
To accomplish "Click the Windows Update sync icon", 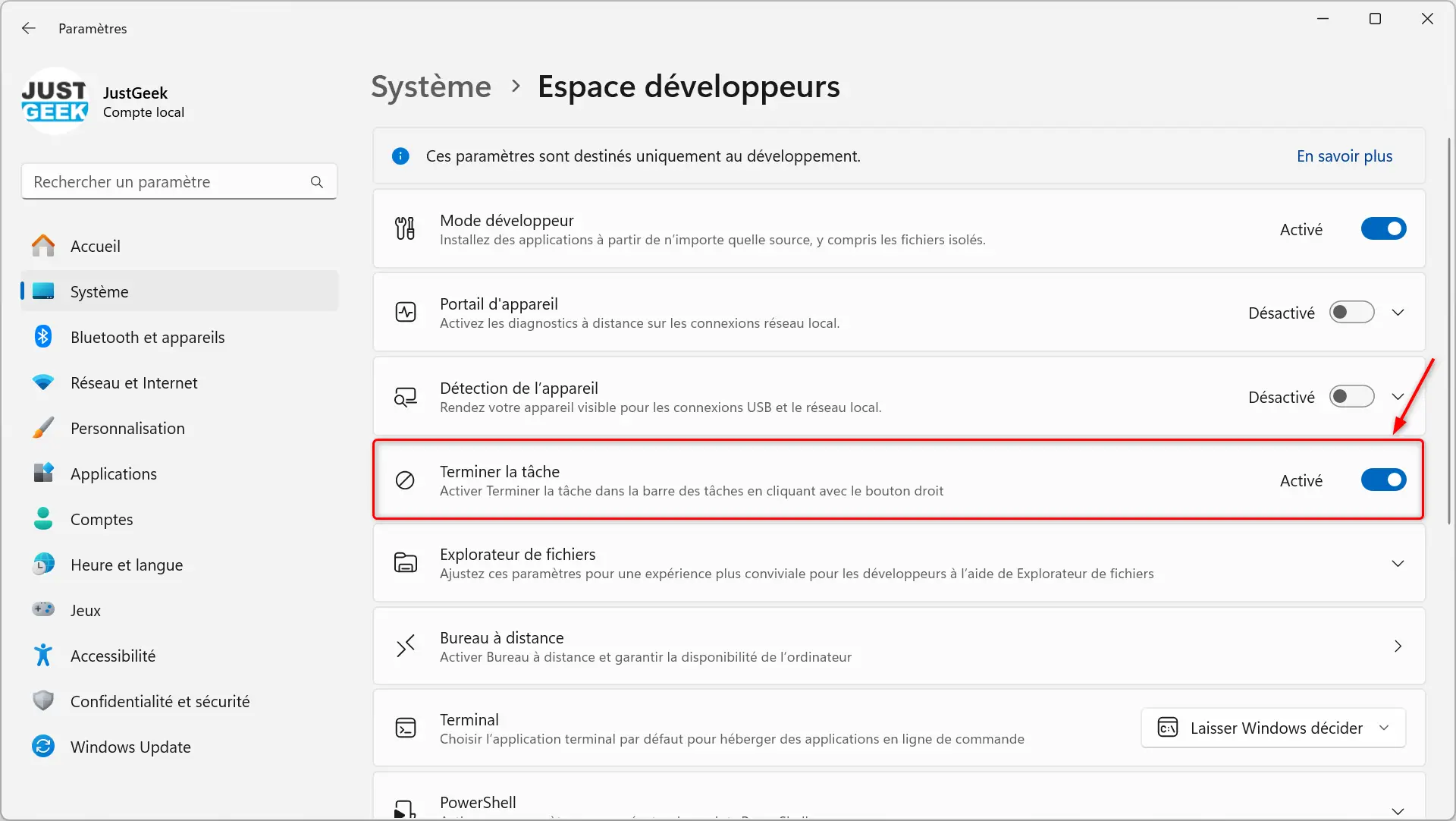I will point(43,747).
